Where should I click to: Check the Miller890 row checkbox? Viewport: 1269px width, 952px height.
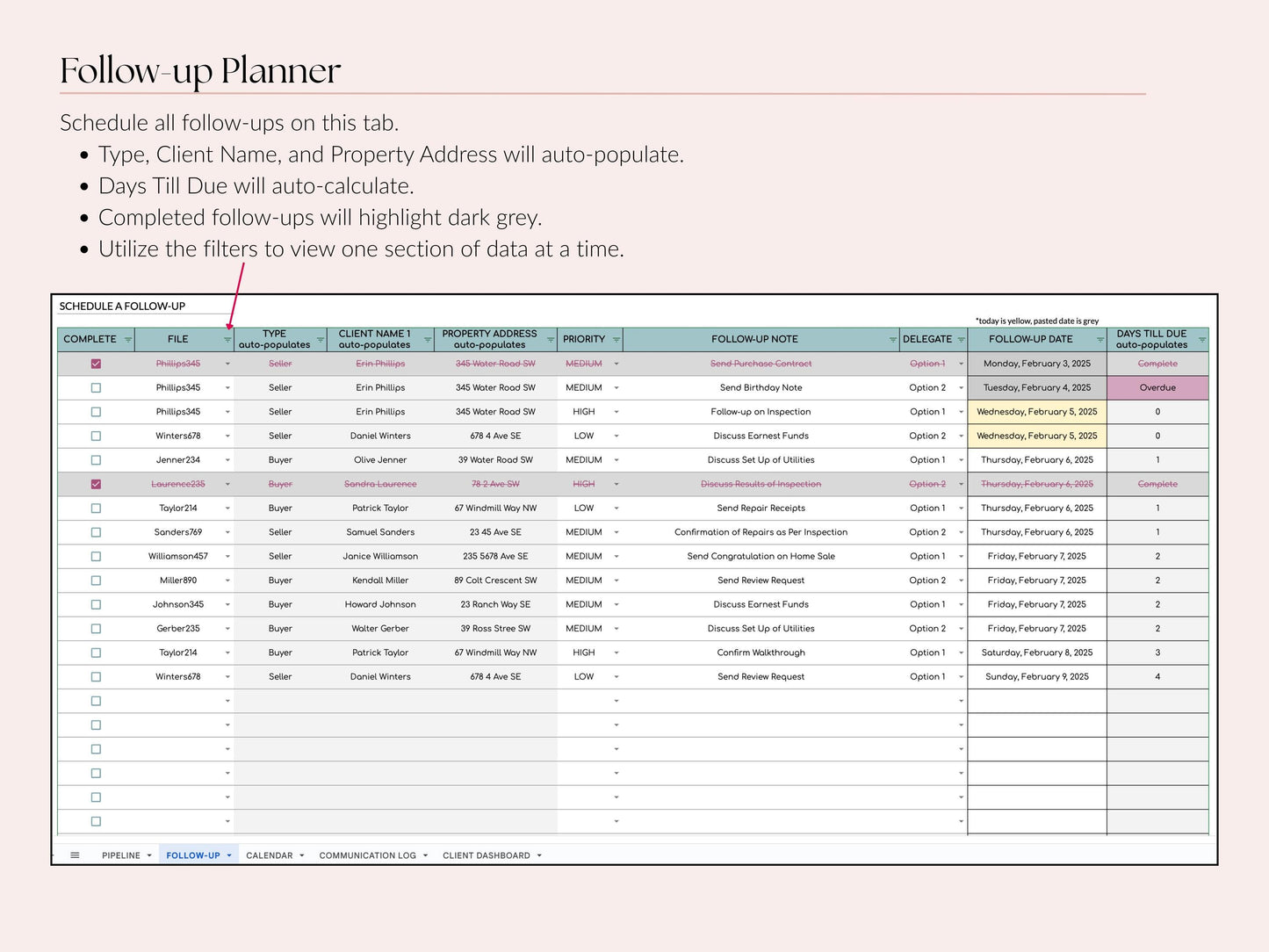(96, 581)
